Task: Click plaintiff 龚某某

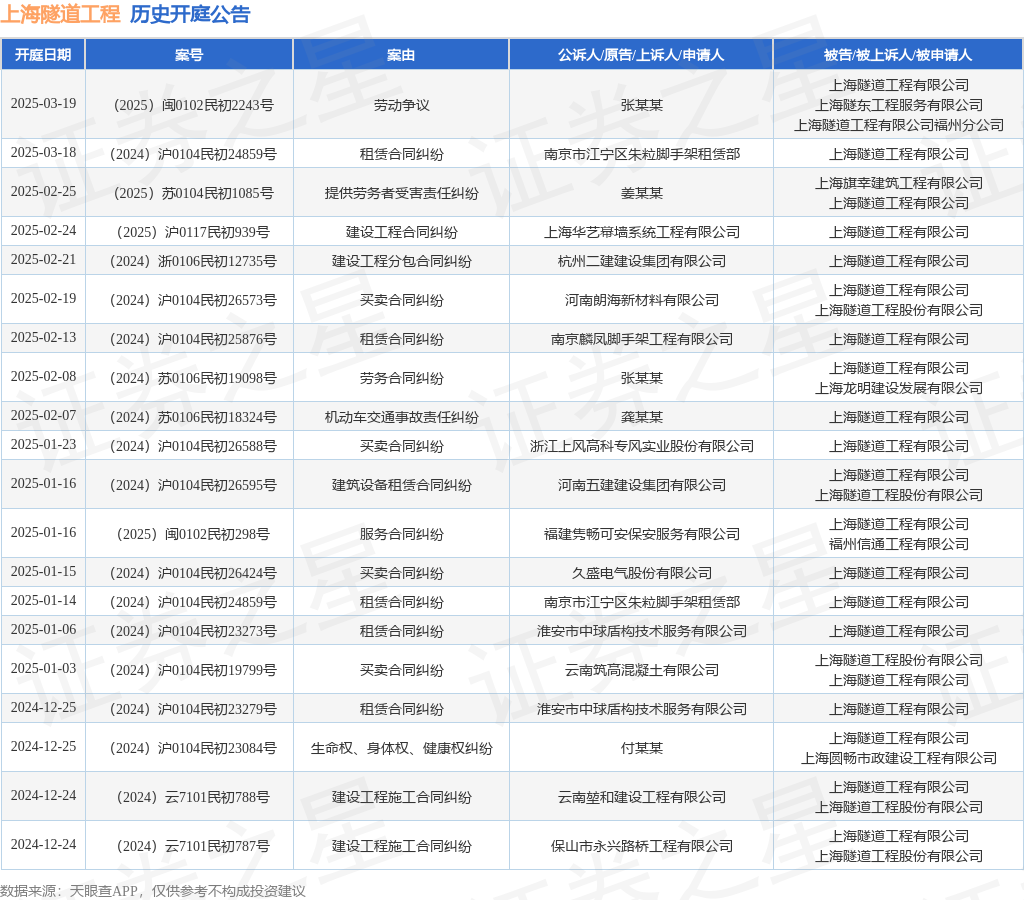Action: [x=641, y=417]
